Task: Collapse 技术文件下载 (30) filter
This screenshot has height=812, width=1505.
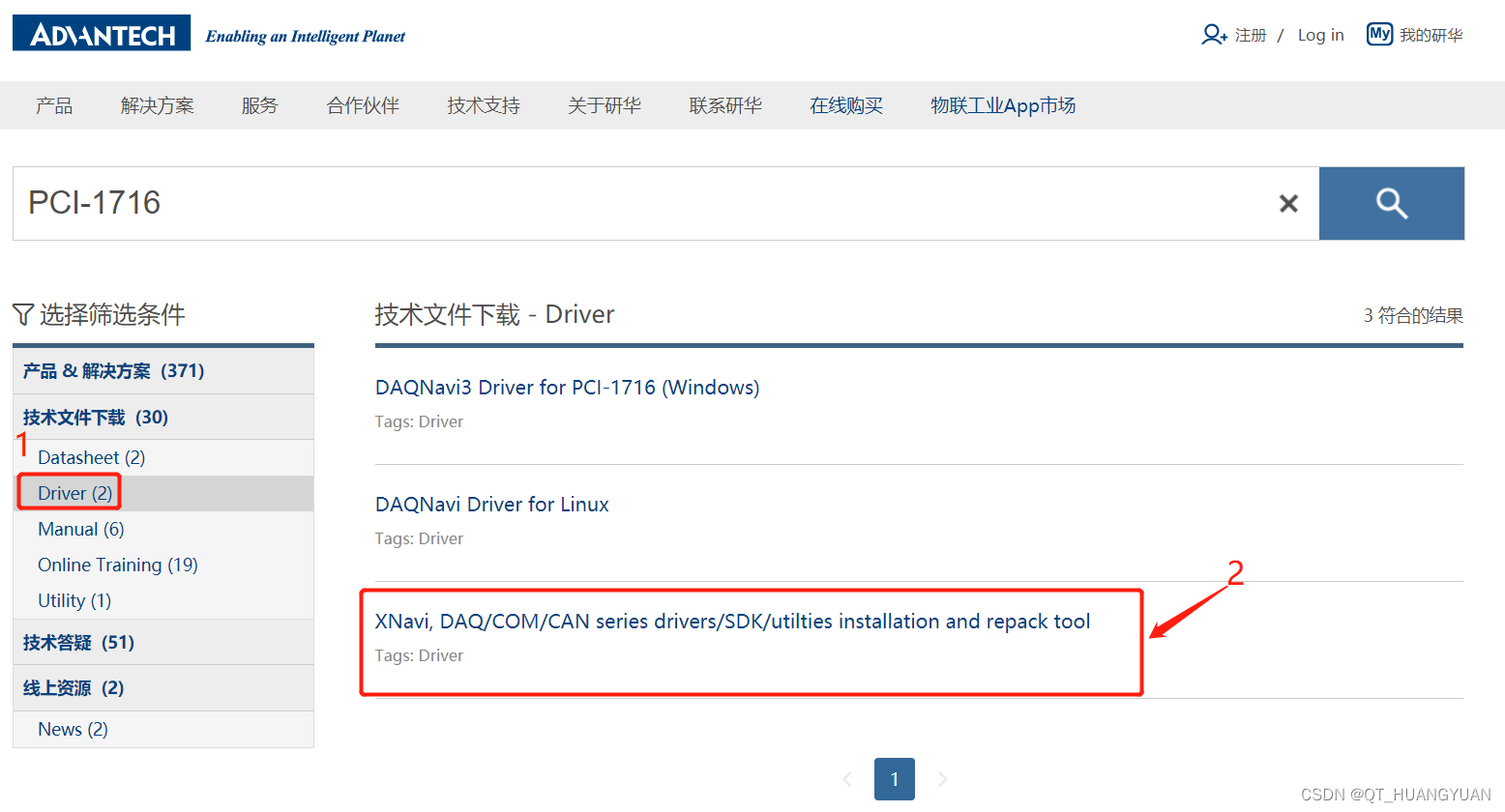Action: (163, 418)
